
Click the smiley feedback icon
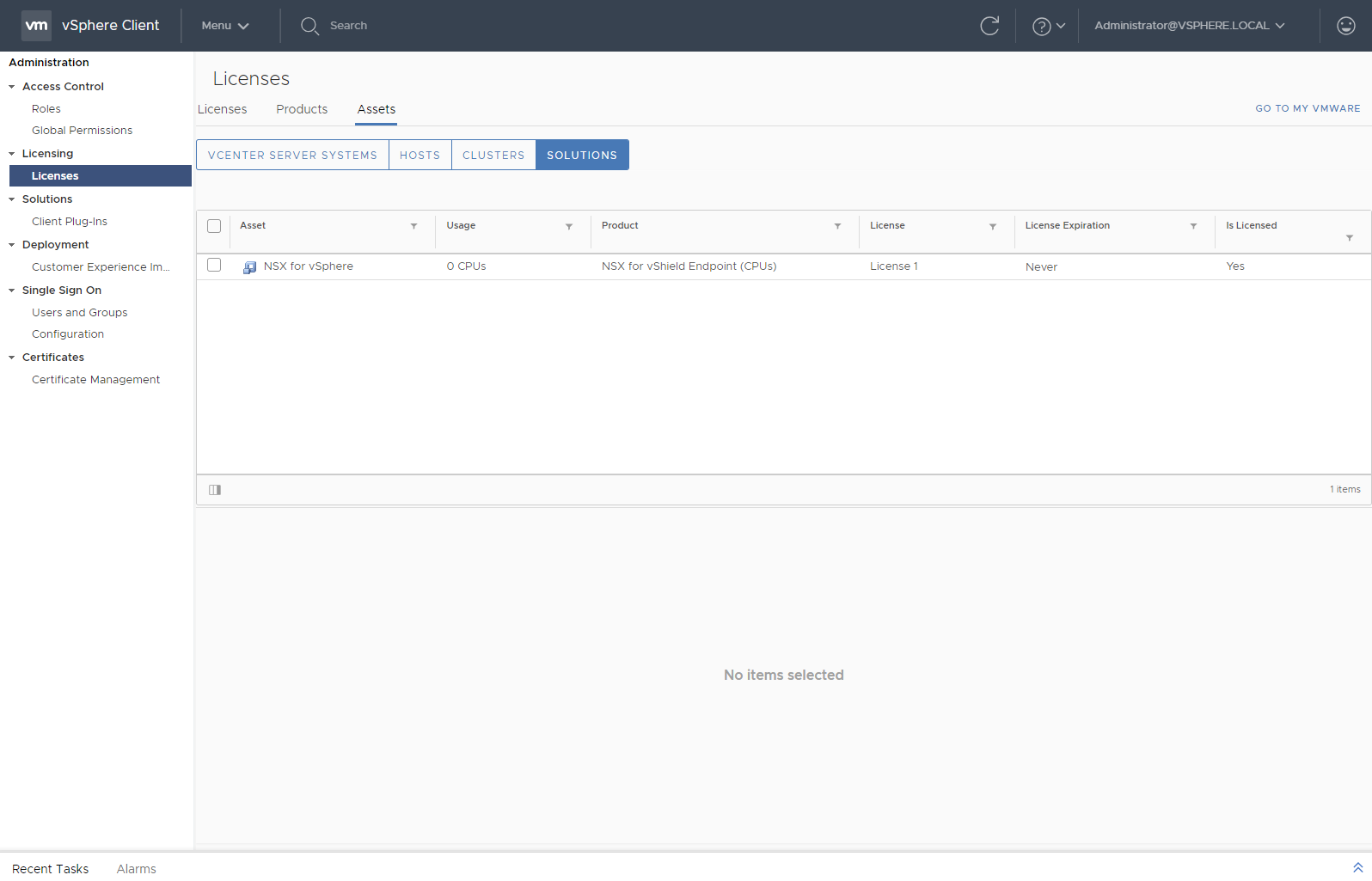(1345, 26)
